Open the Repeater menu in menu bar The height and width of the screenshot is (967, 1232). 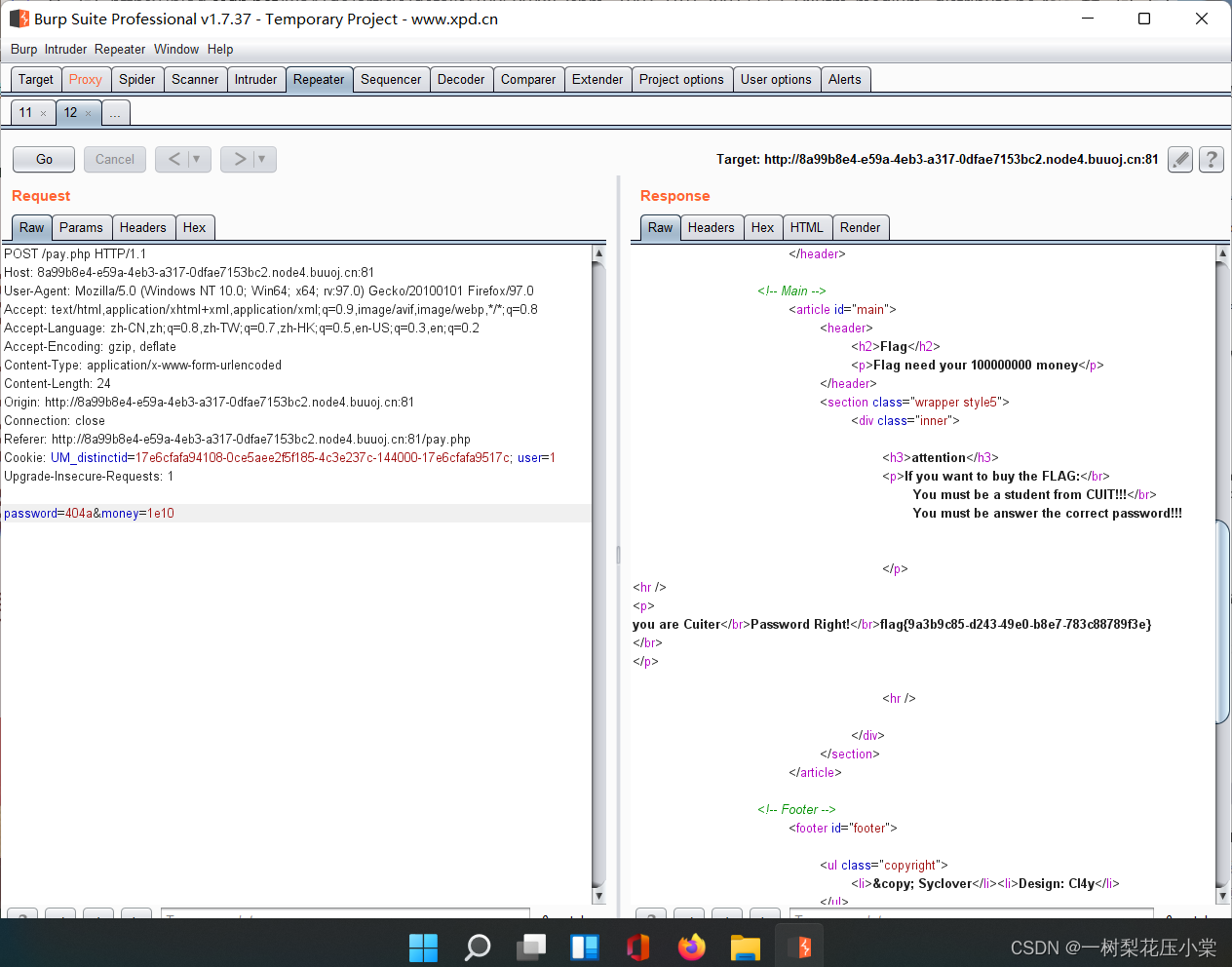click(120, 50)
